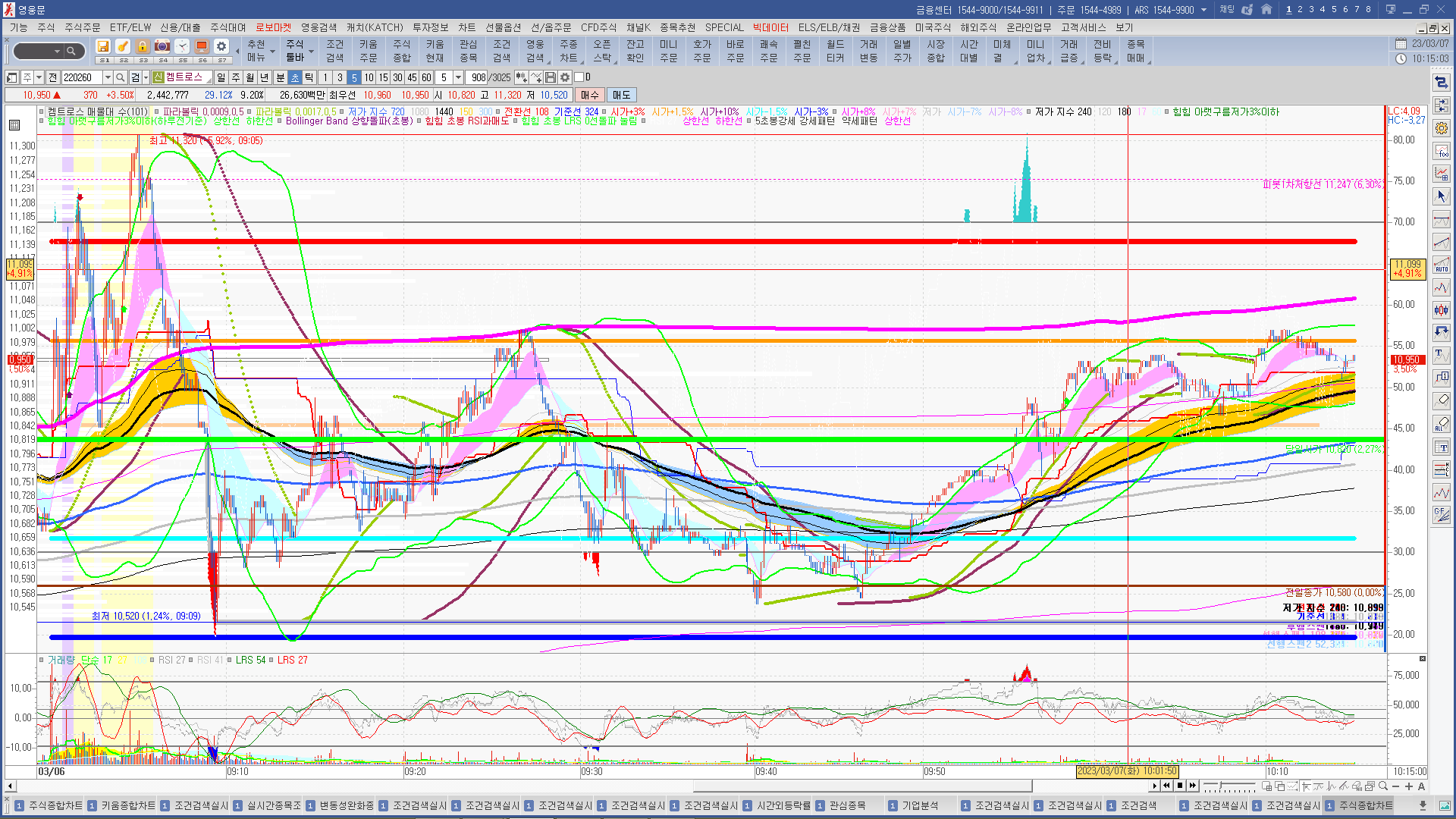The image size is (1456, 819).
Task: Click the 908 bar count input field
Action: pos(478,77)
